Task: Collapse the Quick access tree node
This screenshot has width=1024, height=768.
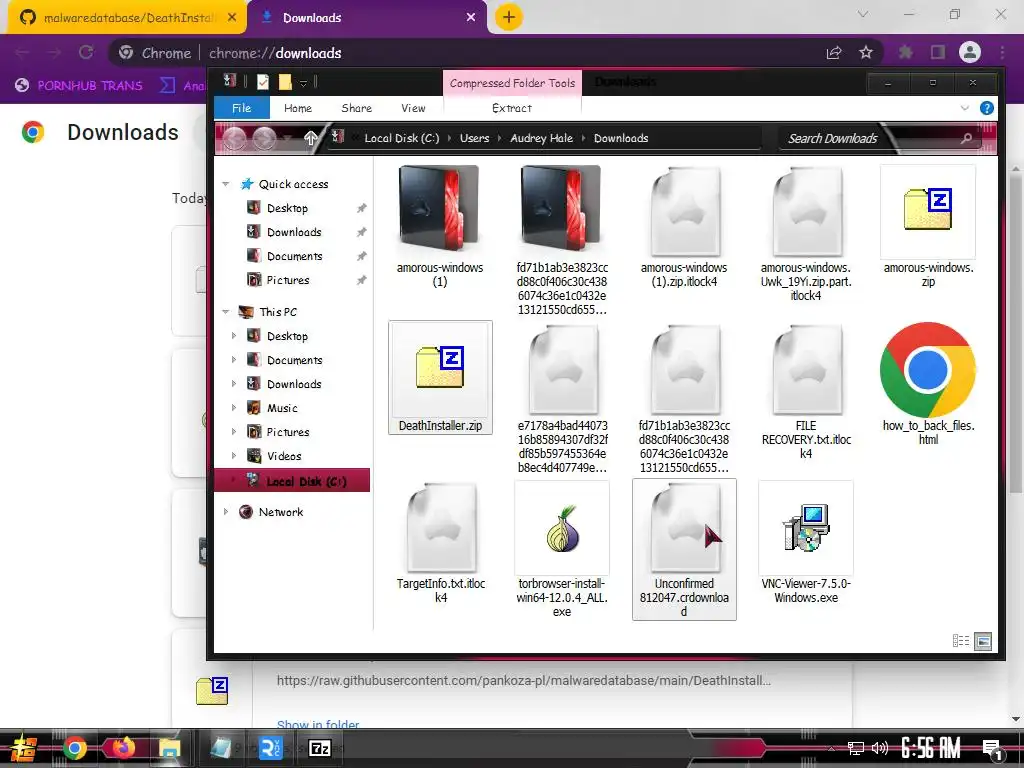Action: click(226, 184)
